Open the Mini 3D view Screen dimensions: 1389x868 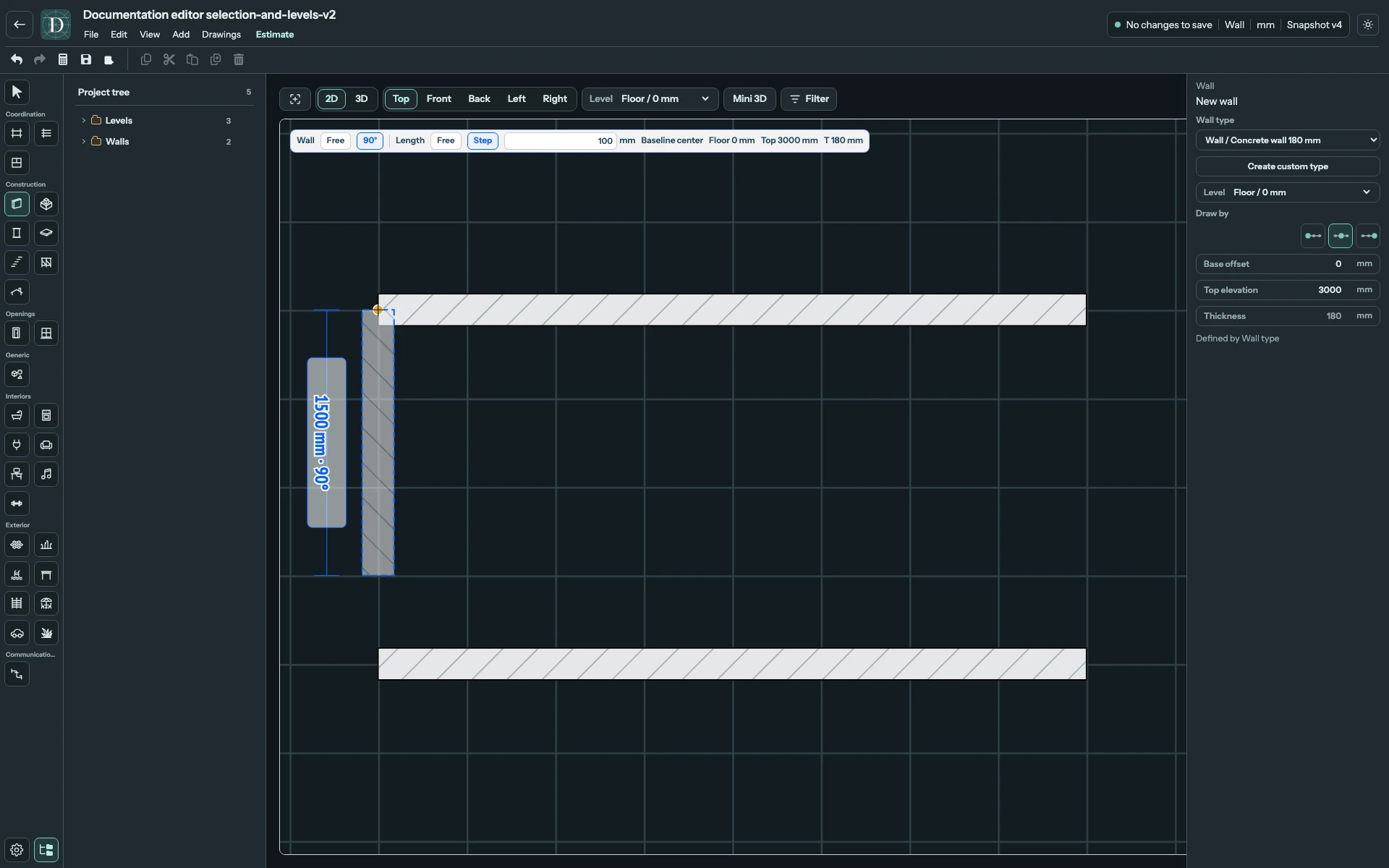pos(749,99)
